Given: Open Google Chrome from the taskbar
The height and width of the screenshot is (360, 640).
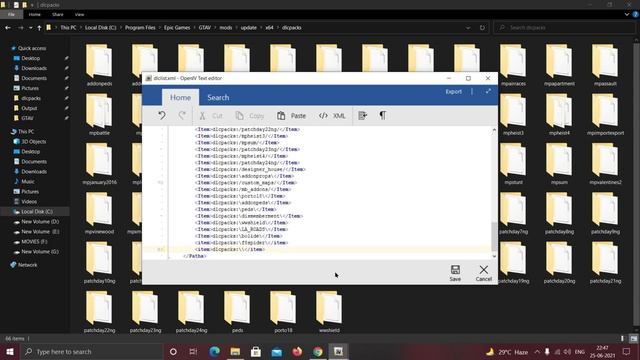Looking at the screenshot, I should coord(318,351).
